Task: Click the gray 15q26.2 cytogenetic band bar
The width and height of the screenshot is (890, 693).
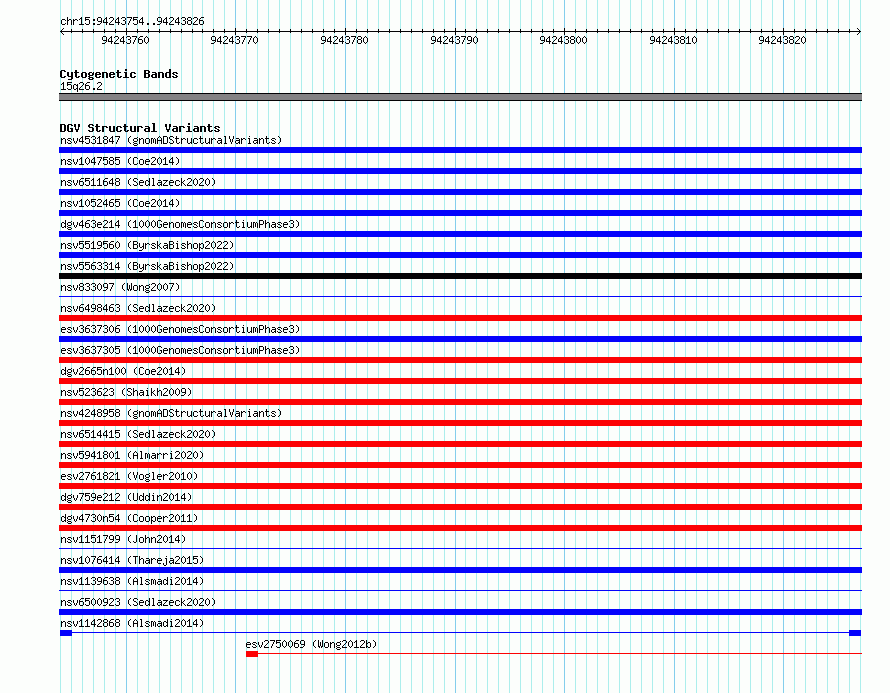Action: pos(460,97)
